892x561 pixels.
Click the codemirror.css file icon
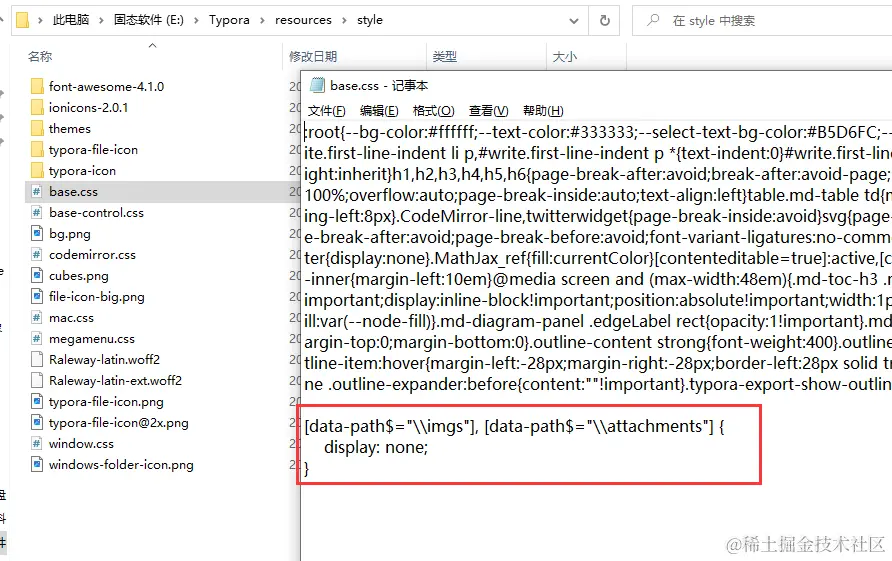pos(37,255)
